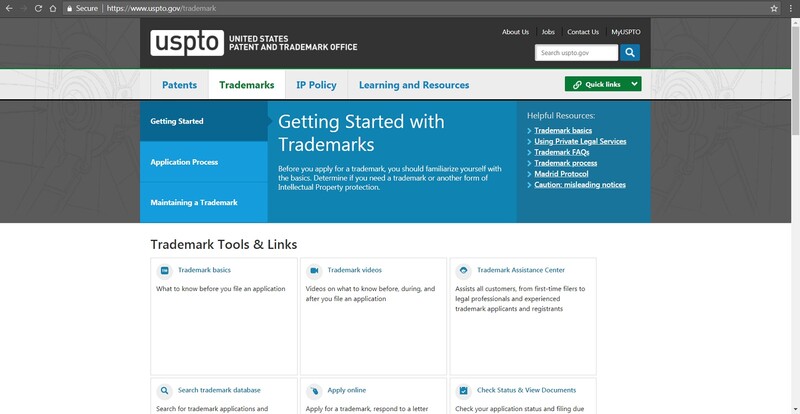Open the Madrid Protocol link
Viewport: 800px width, 414px height.
pyautogui.click(x=561, y=174)
